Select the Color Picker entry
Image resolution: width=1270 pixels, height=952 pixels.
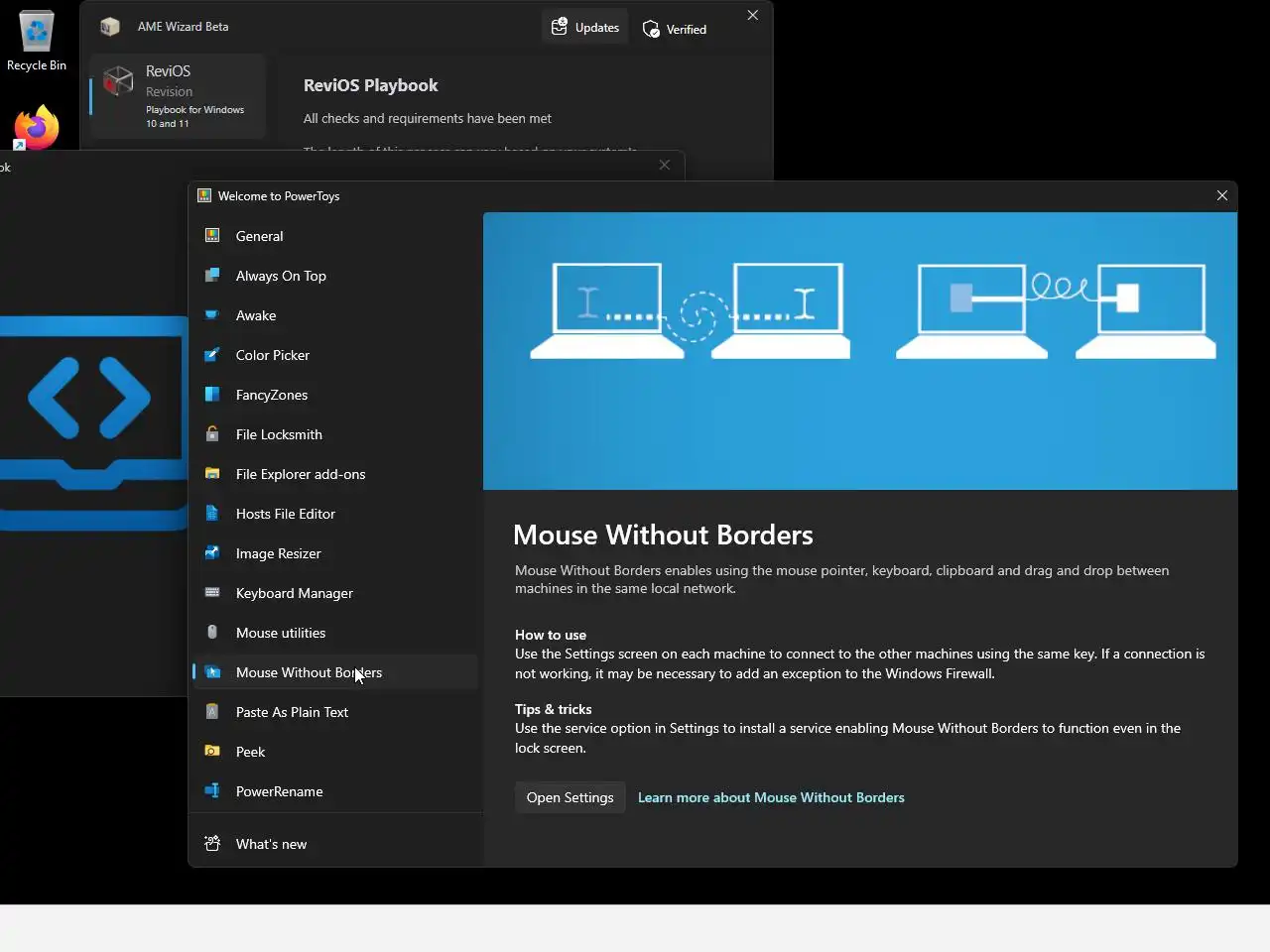point(335,355)
